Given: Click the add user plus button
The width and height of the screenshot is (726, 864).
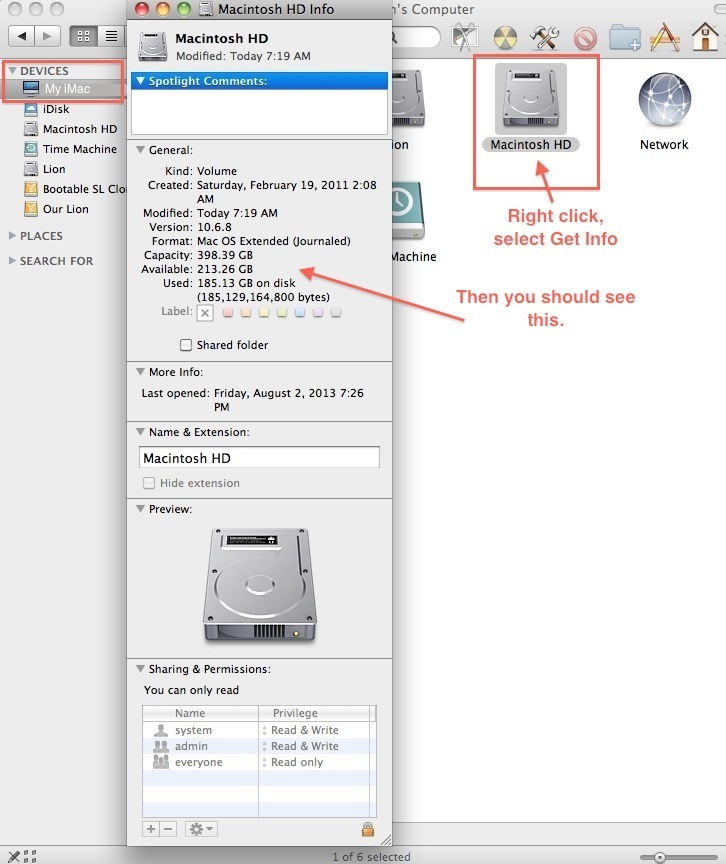Looking at the screenshot, I should [151, 829].
